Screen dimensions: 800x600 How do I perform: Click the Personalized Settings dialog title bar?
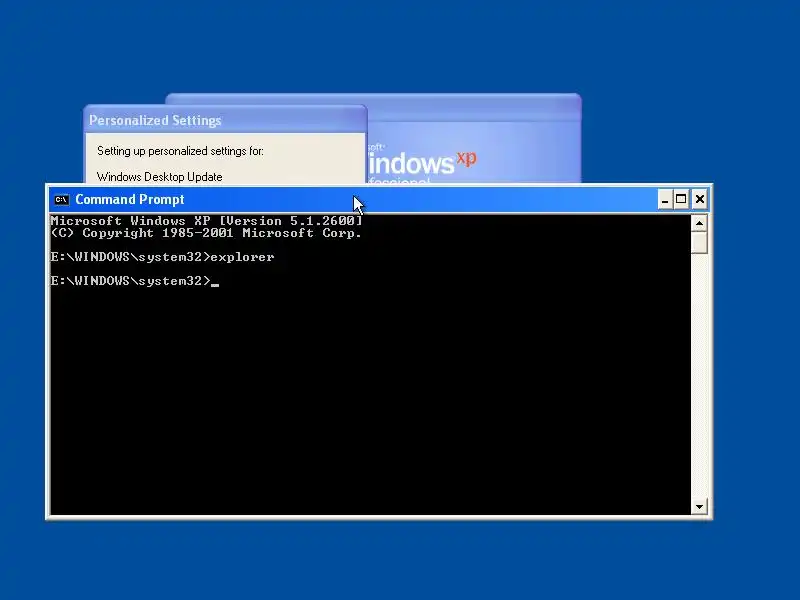click(x=225, y=120)
